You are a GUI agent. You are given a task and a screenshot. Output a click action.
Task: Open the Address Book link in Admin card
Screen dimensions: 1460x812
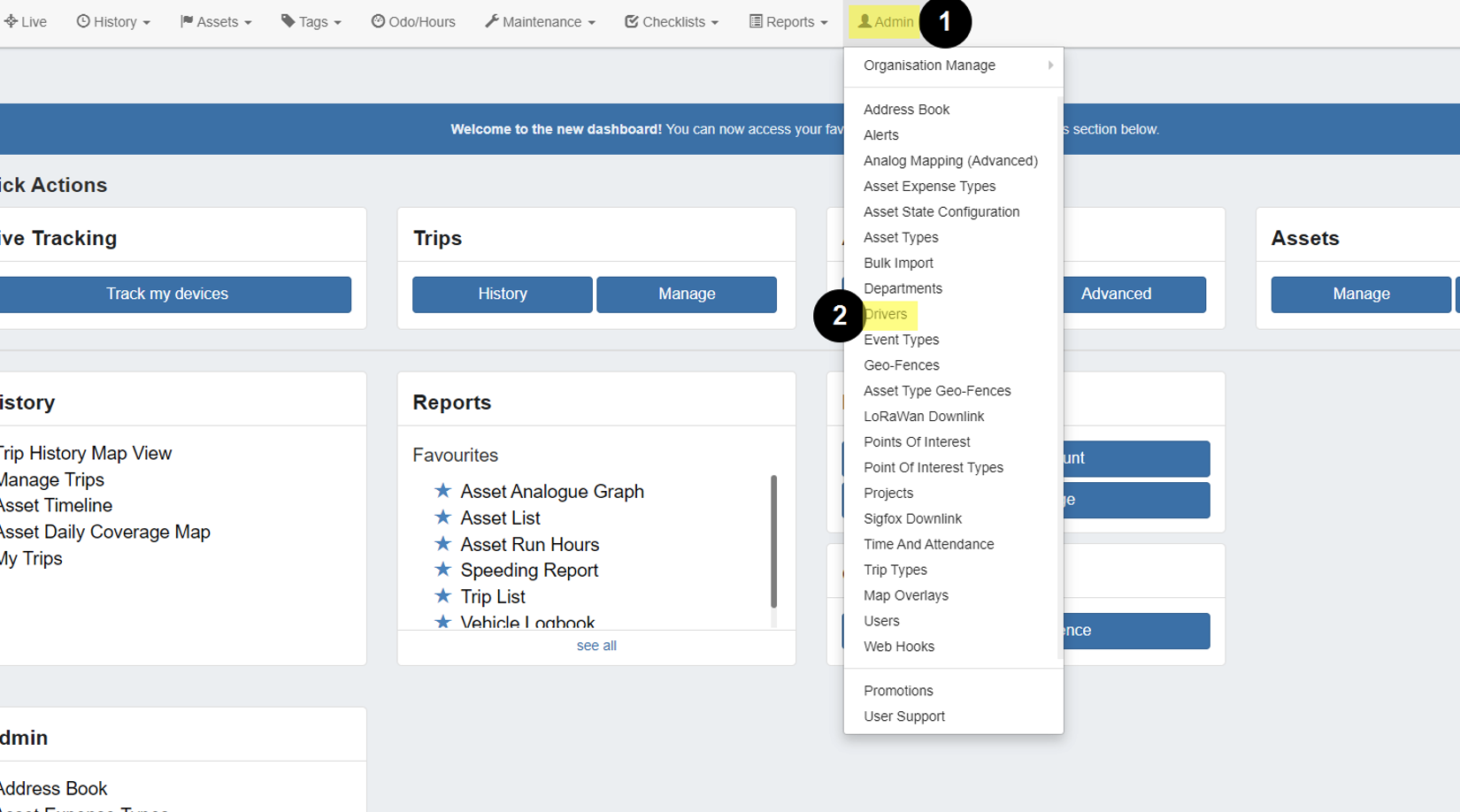54,789
